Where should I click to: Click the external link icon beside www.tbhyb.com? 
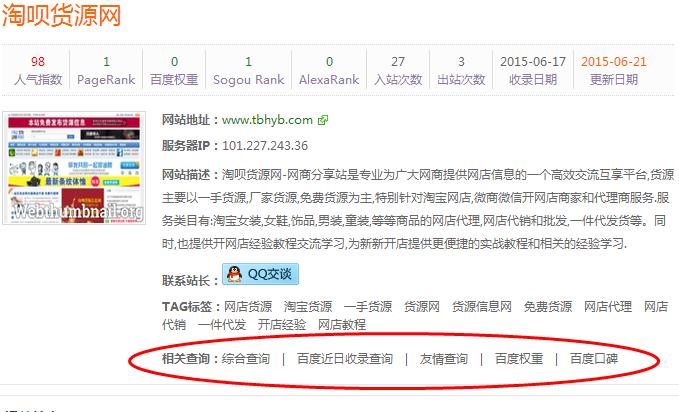pyautogui.click(x=323, y=120)
